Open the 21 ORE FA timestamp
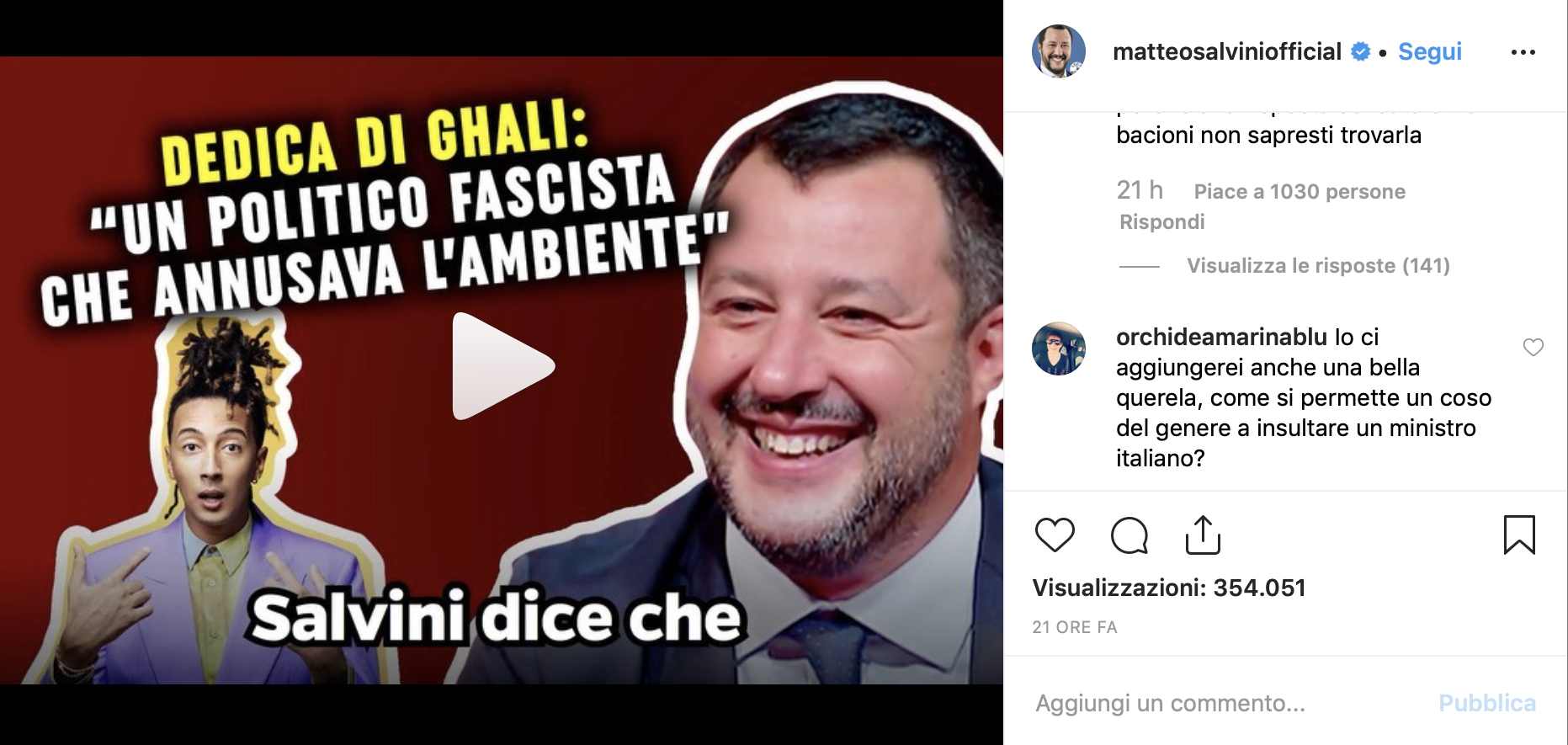 [1075, 627]
